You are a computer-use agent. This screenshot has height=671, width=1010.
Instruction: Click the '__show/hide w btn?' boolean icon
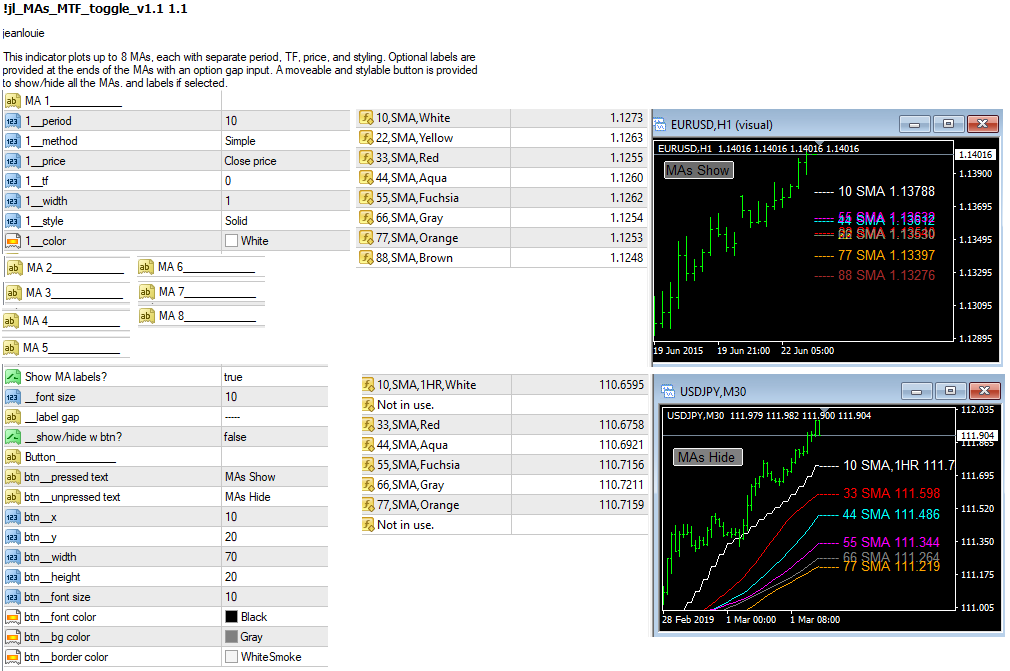[12, 437]
